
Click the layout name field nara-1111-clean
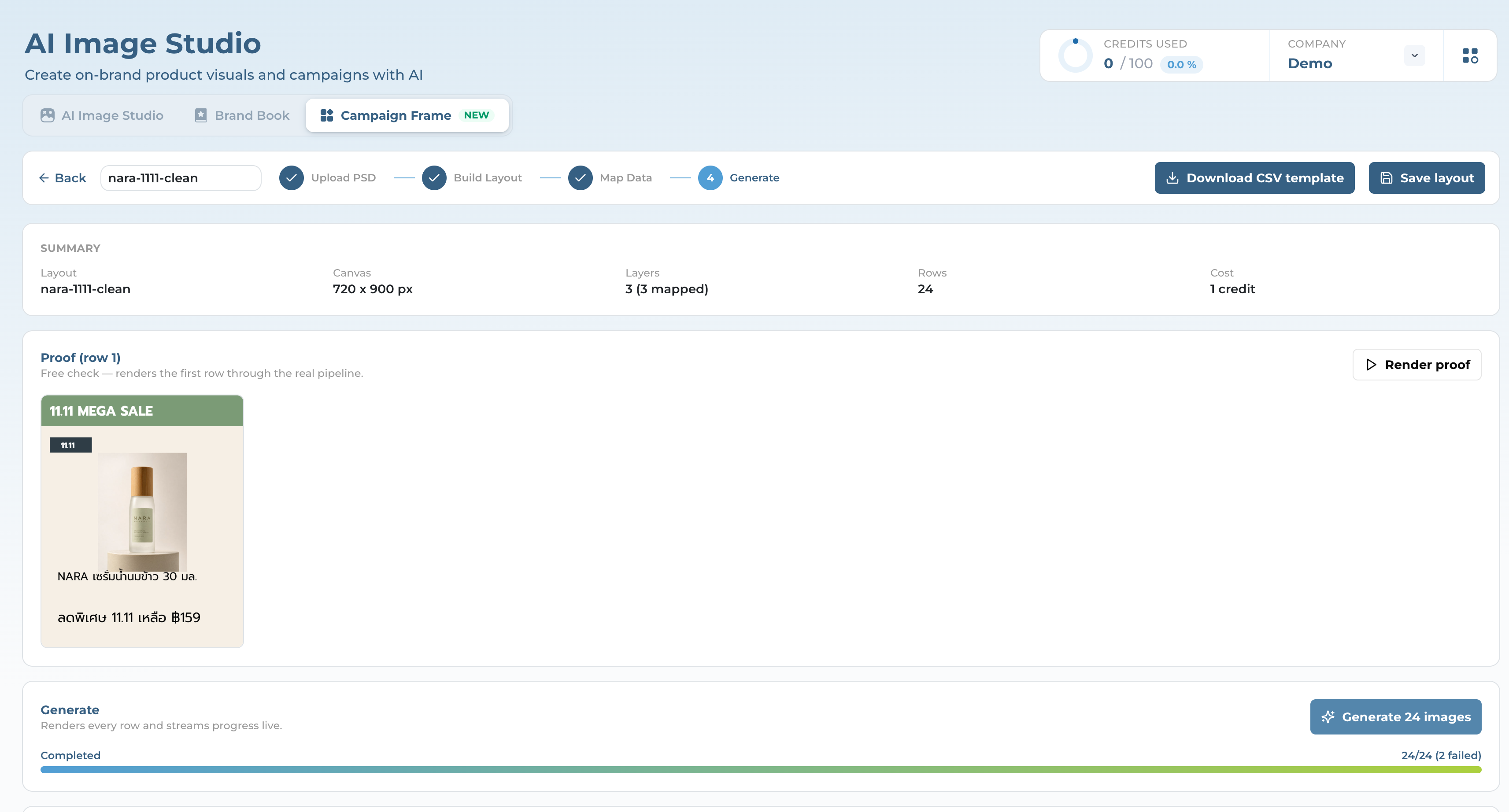coord(181,178)
